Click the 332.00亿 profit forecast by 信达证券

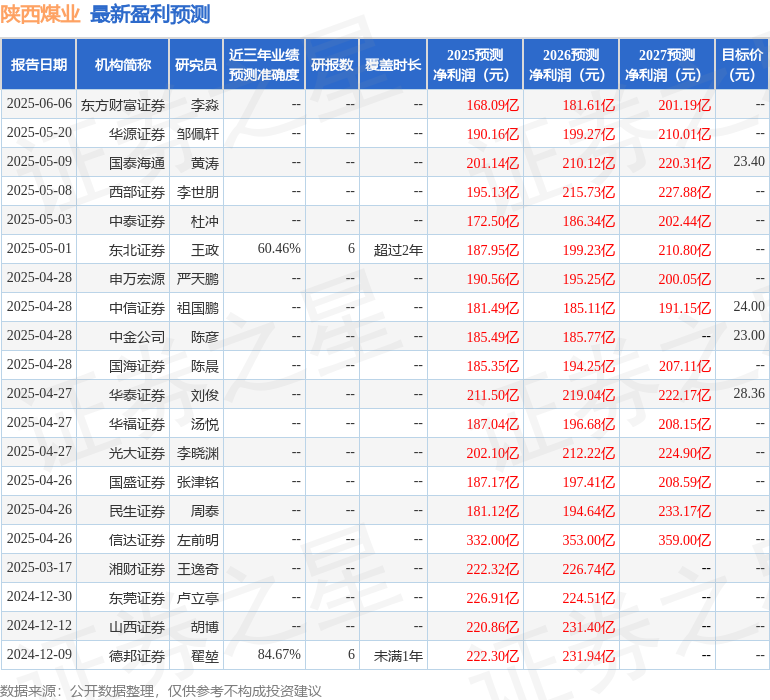(x=492, y=540)
